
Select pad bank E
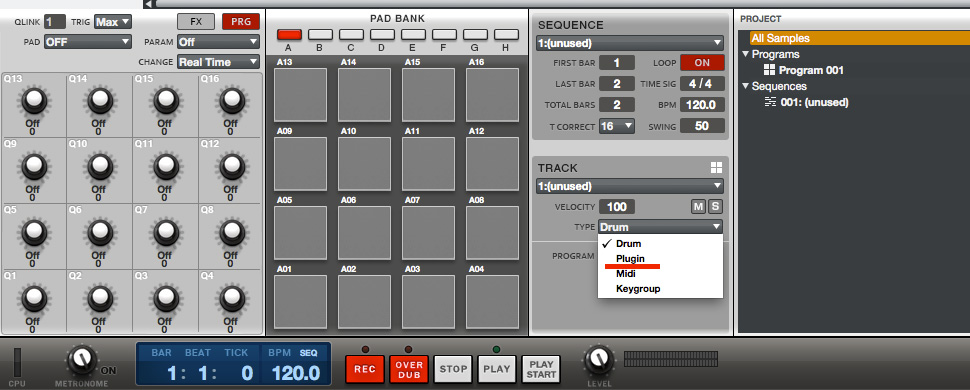413,35
